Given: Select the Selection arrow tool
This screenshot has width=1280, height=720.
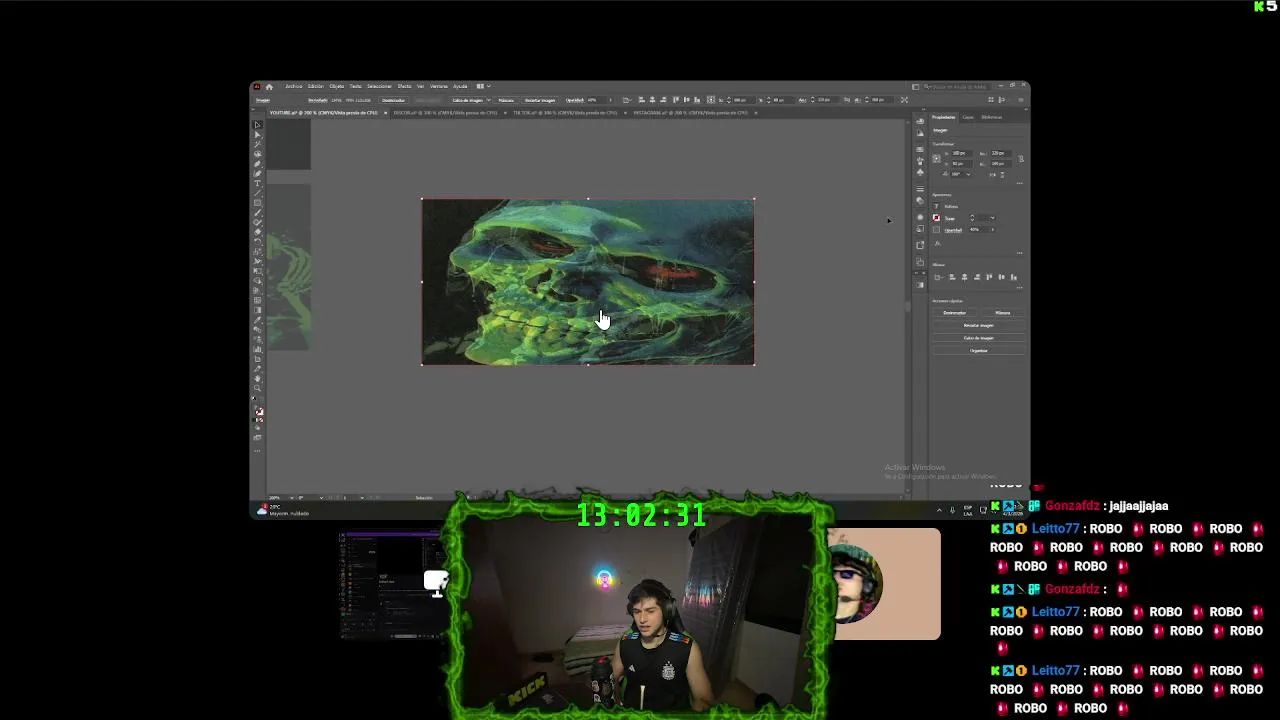Looking at the screenshot, I should click(x=258, y=124).
